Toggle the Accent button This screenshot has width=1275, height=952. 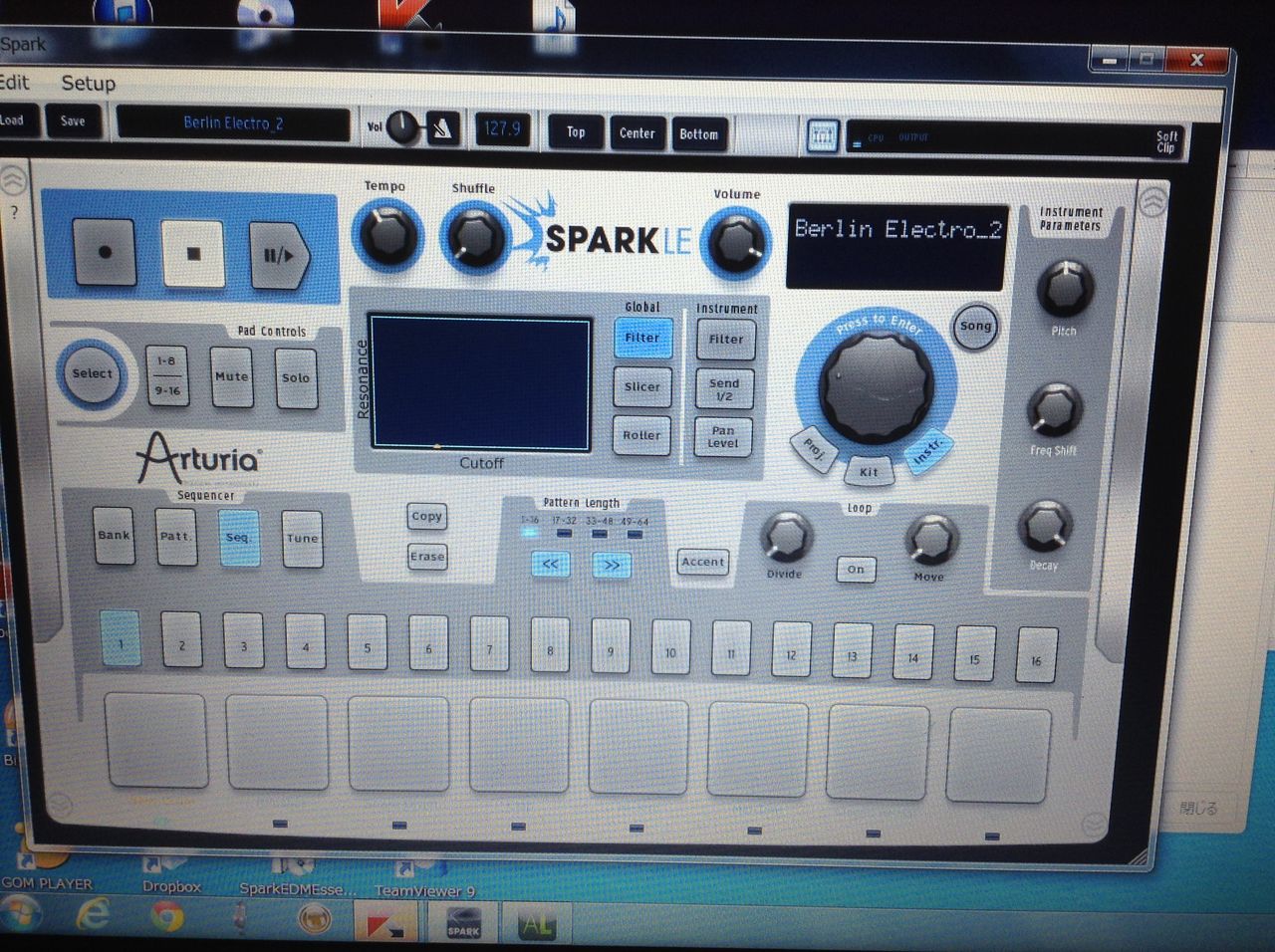(x=702, y=562)
